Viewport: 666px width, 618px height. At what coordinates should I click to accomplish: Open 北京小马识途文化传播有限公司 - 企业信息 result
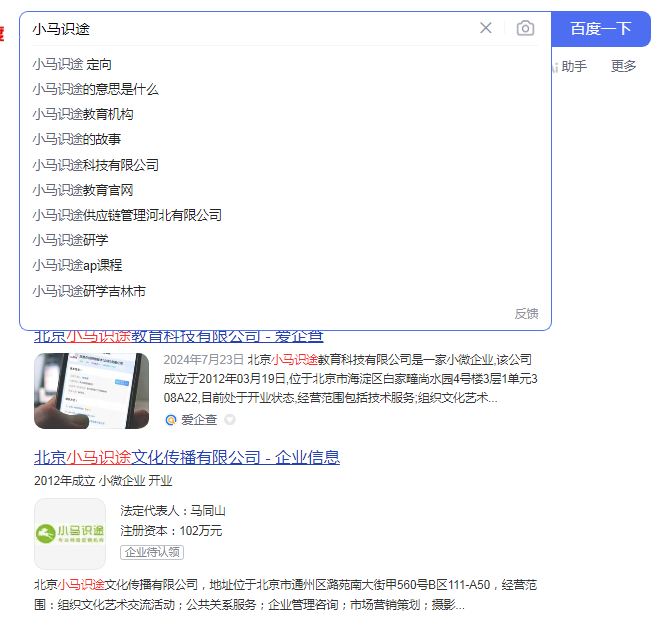pos(187,457)
